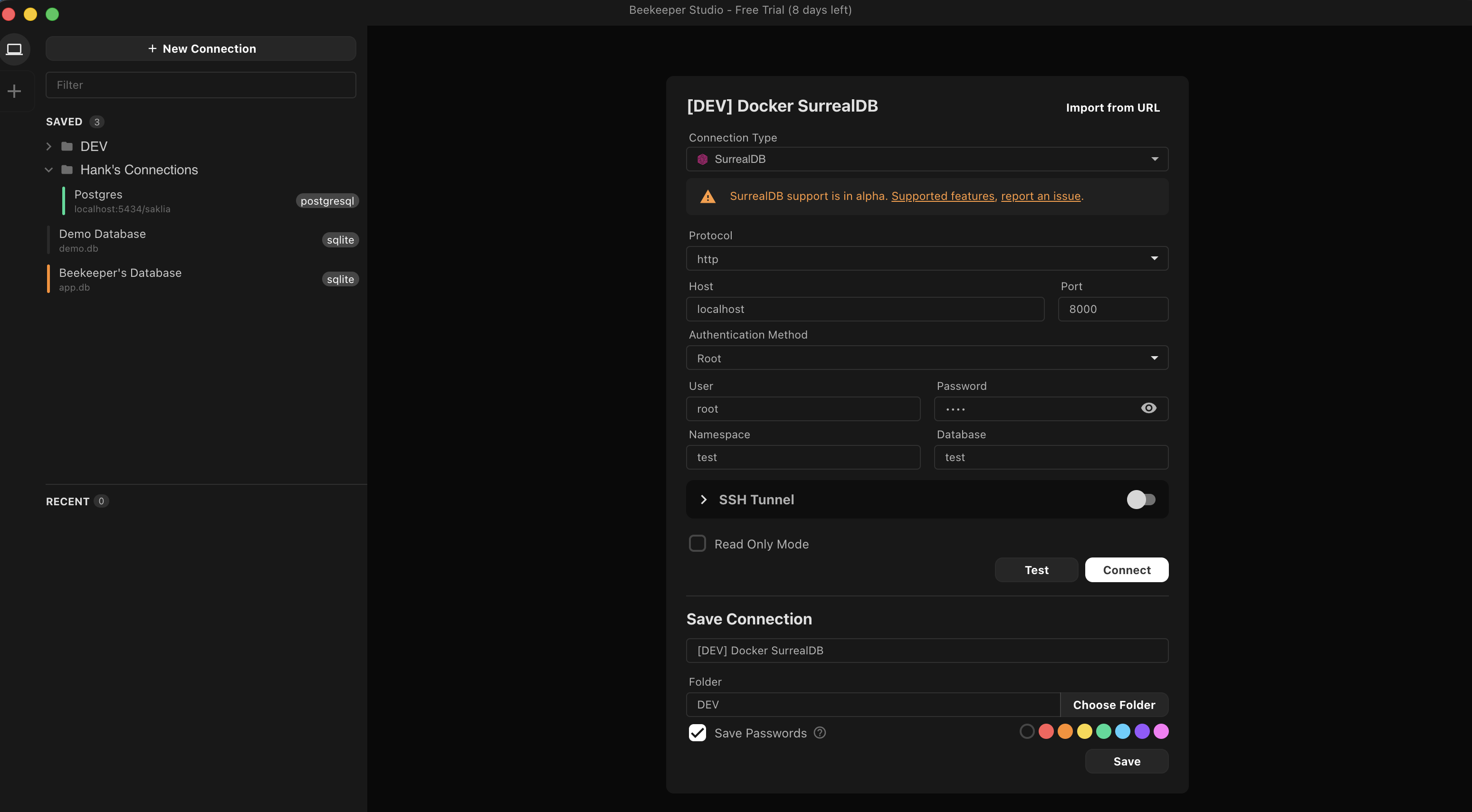Click the sqlite badge on Beekeeper's Database

(x=340, y=279)
